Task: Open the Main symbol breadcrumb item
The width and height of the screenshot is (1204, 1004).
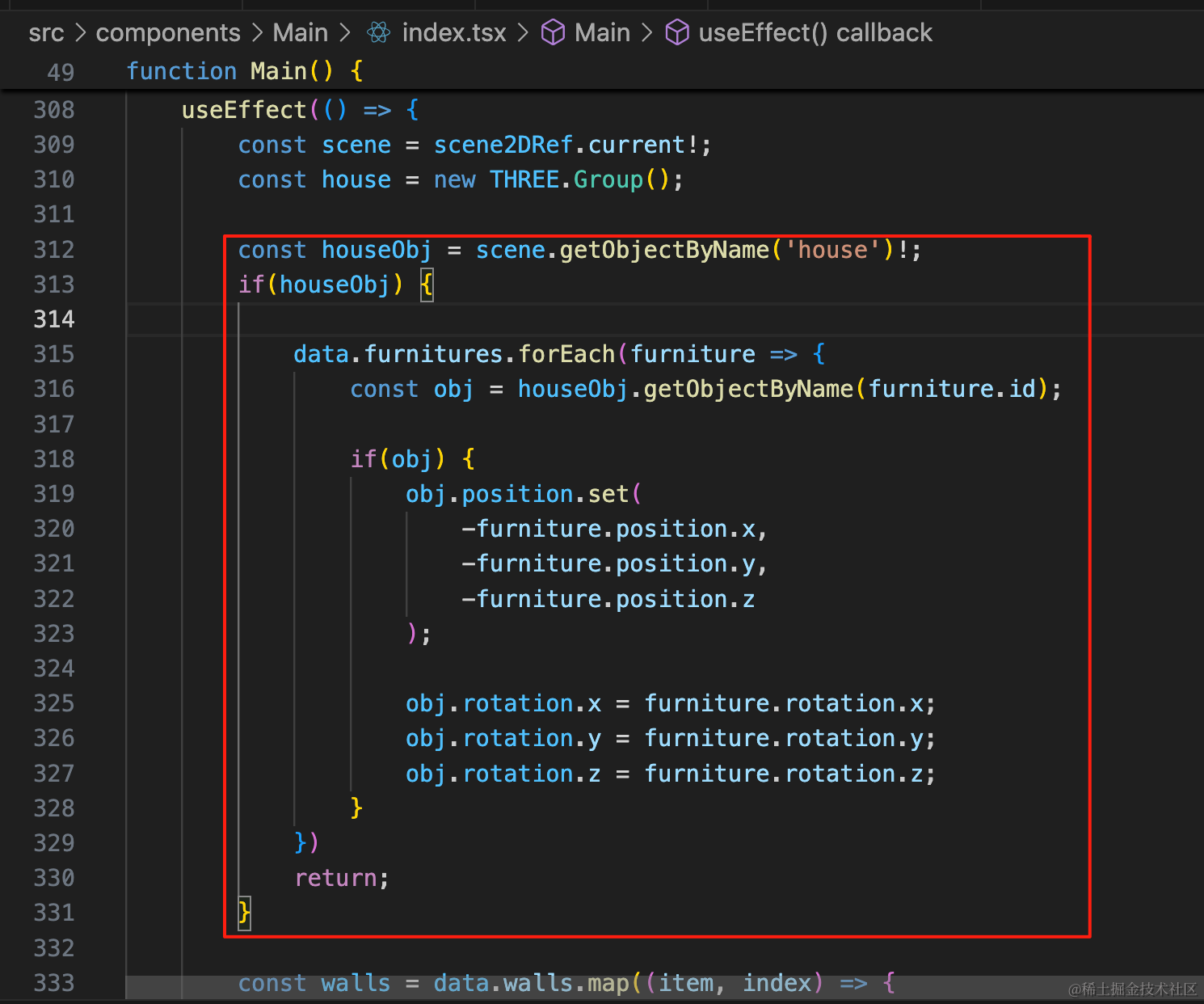Action: point(602,33)
